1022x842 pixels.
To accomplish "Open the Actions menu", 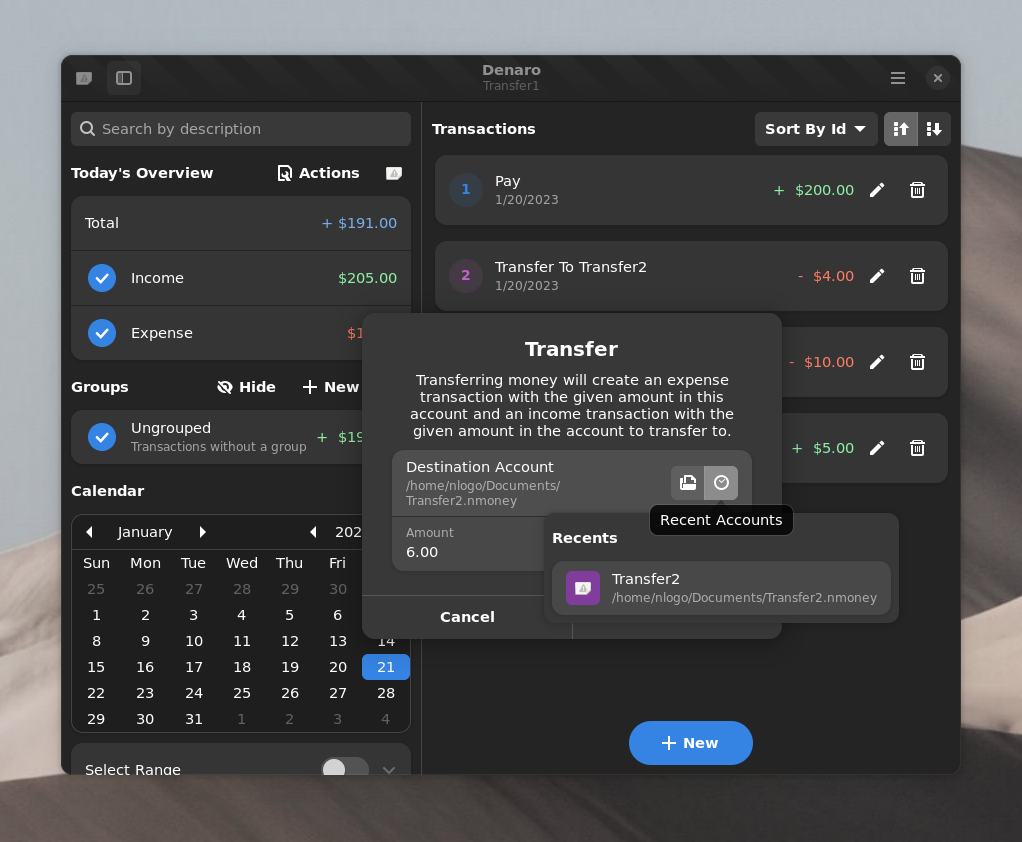I will [x=318, y=173].
